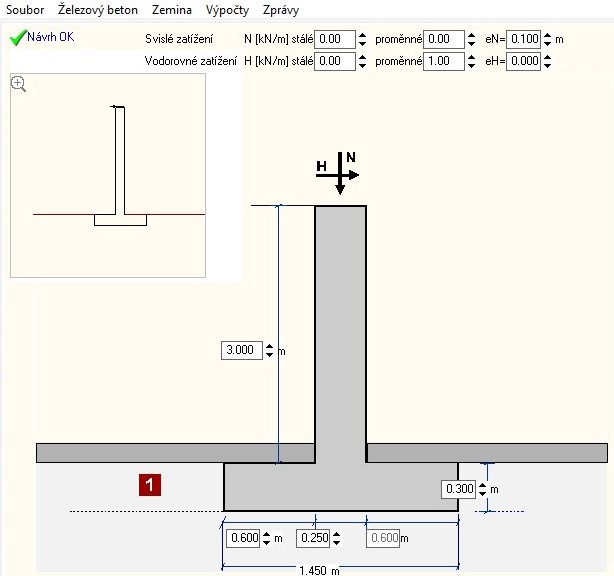The image size is (614, 576).
Task: Click the Návrh OK status text
Action: tap(51, 37)
